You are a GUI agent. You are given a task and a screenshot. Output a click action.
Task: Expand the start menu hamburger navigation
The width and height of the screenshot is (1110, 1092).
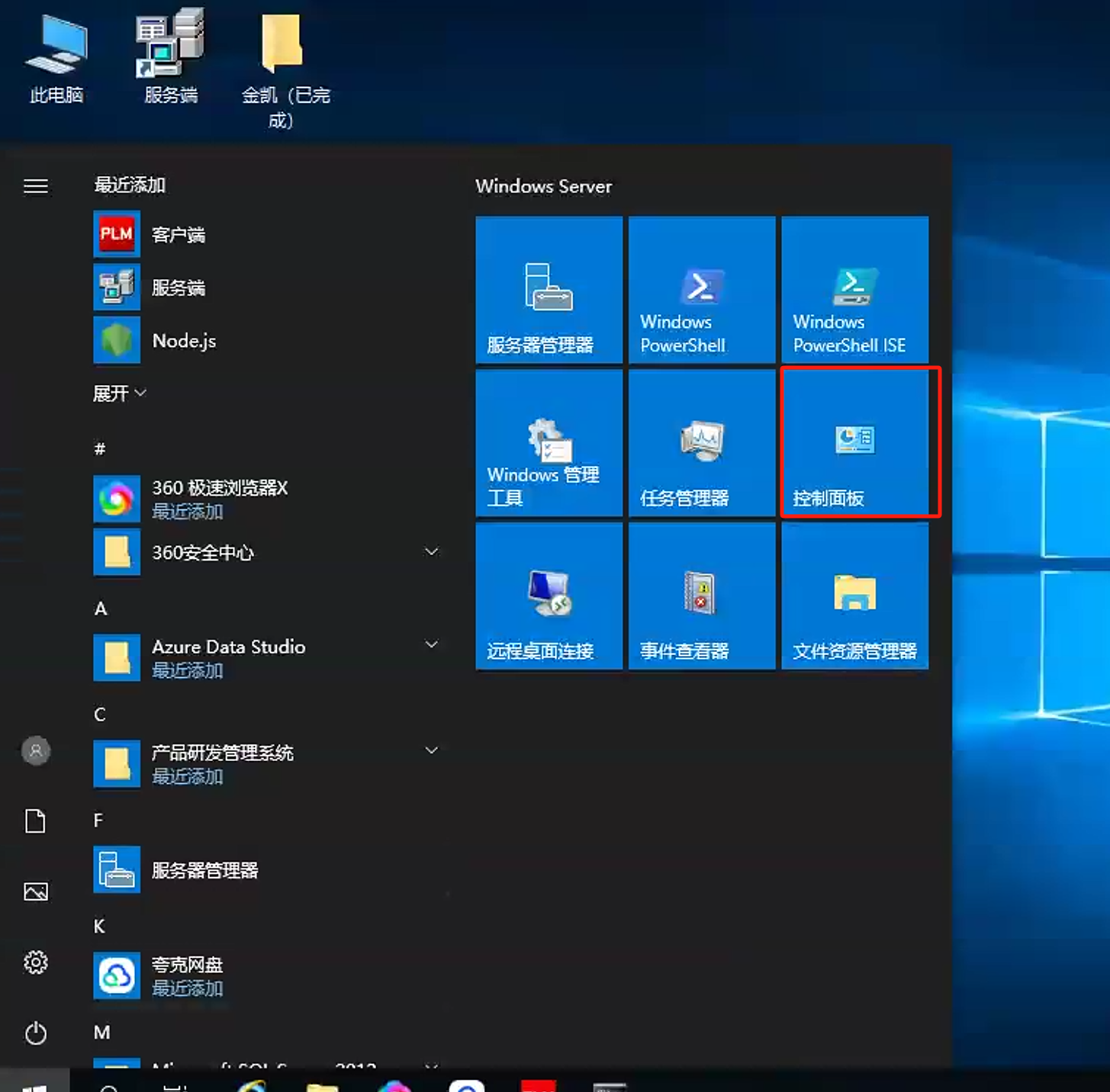[x=36, y=186]
